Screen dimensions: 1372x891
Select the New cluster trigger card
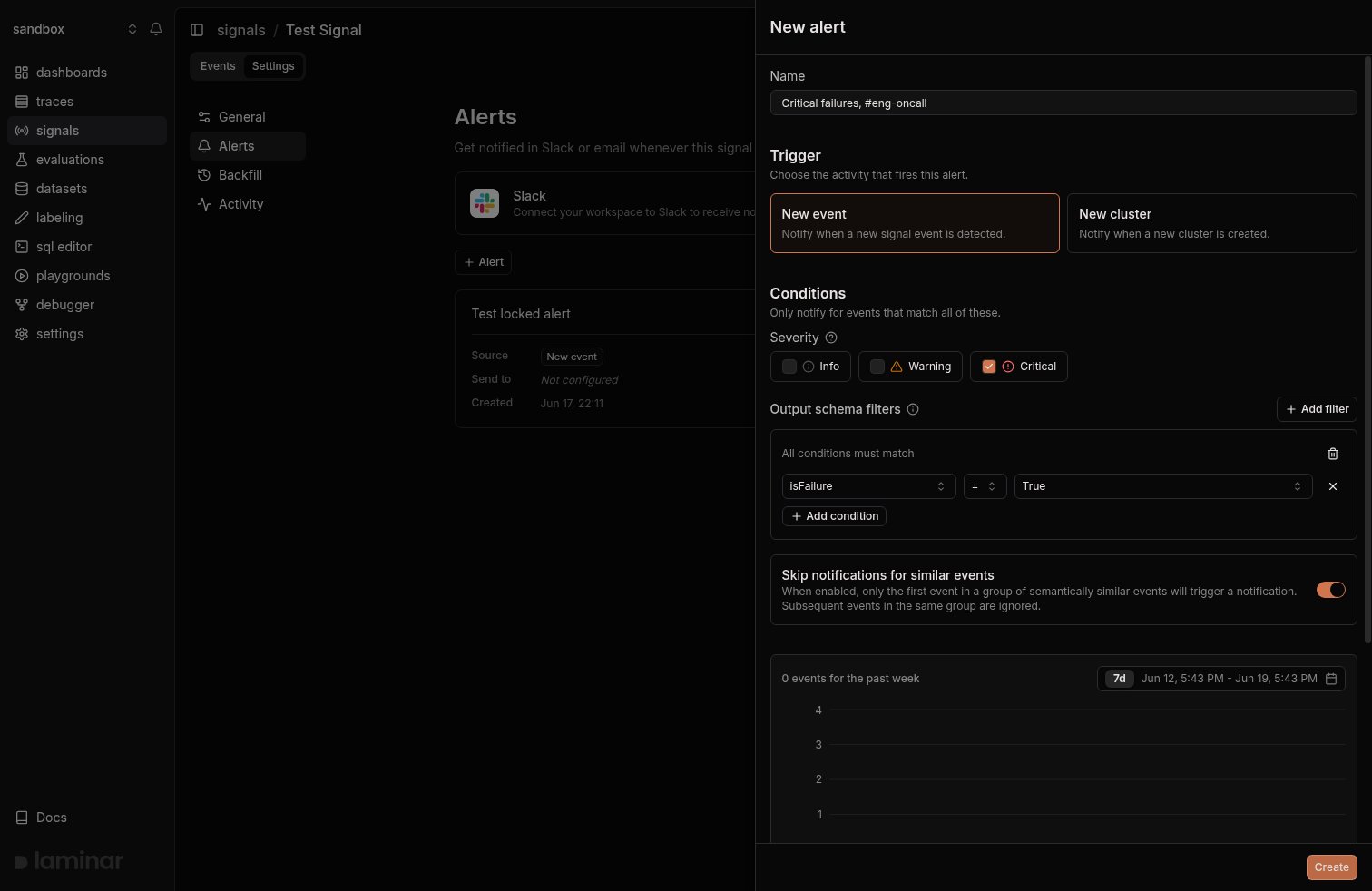click(x=1212, y=223)
